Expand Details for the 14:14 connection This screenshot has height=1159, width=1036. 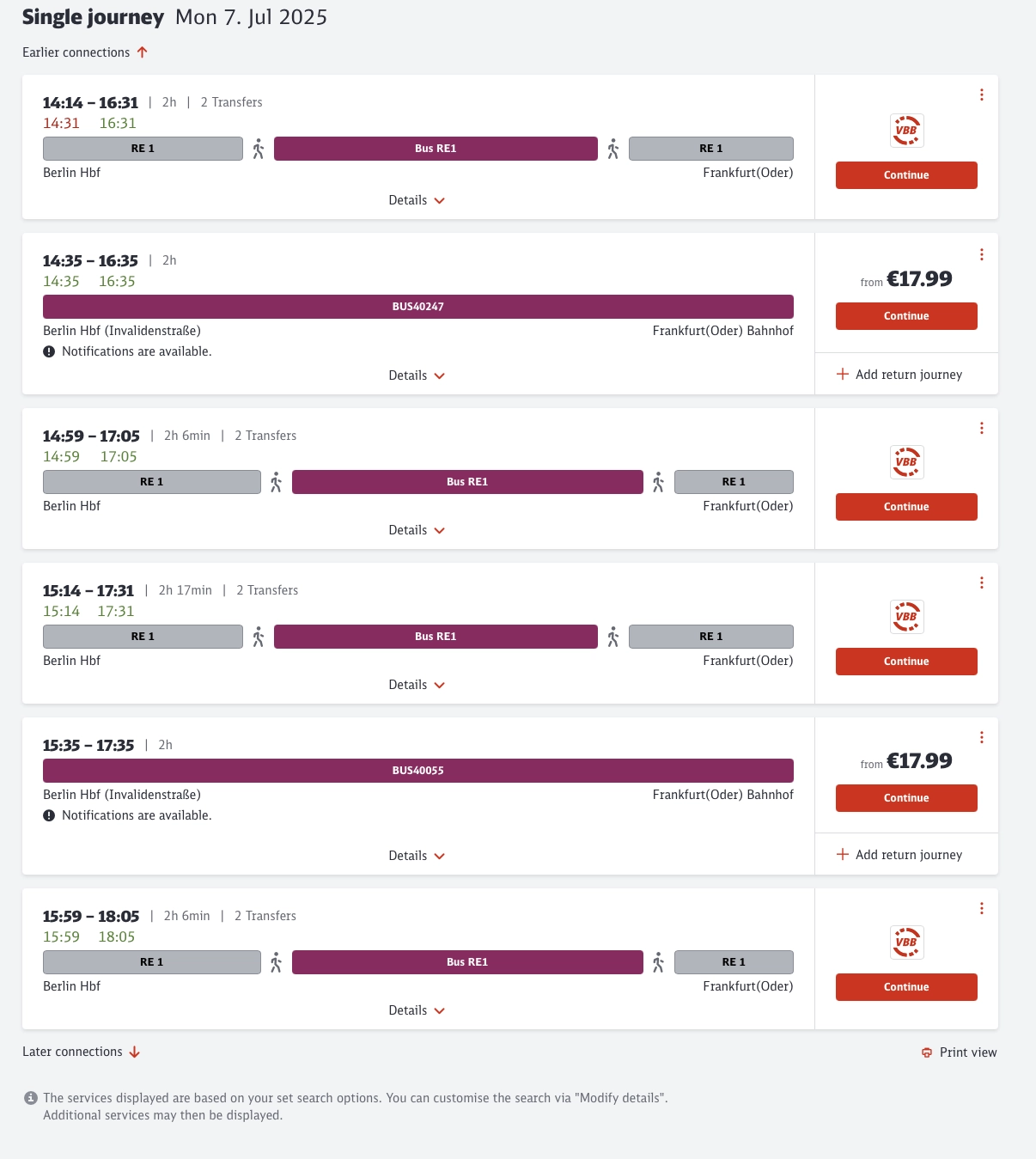(417, 200)
